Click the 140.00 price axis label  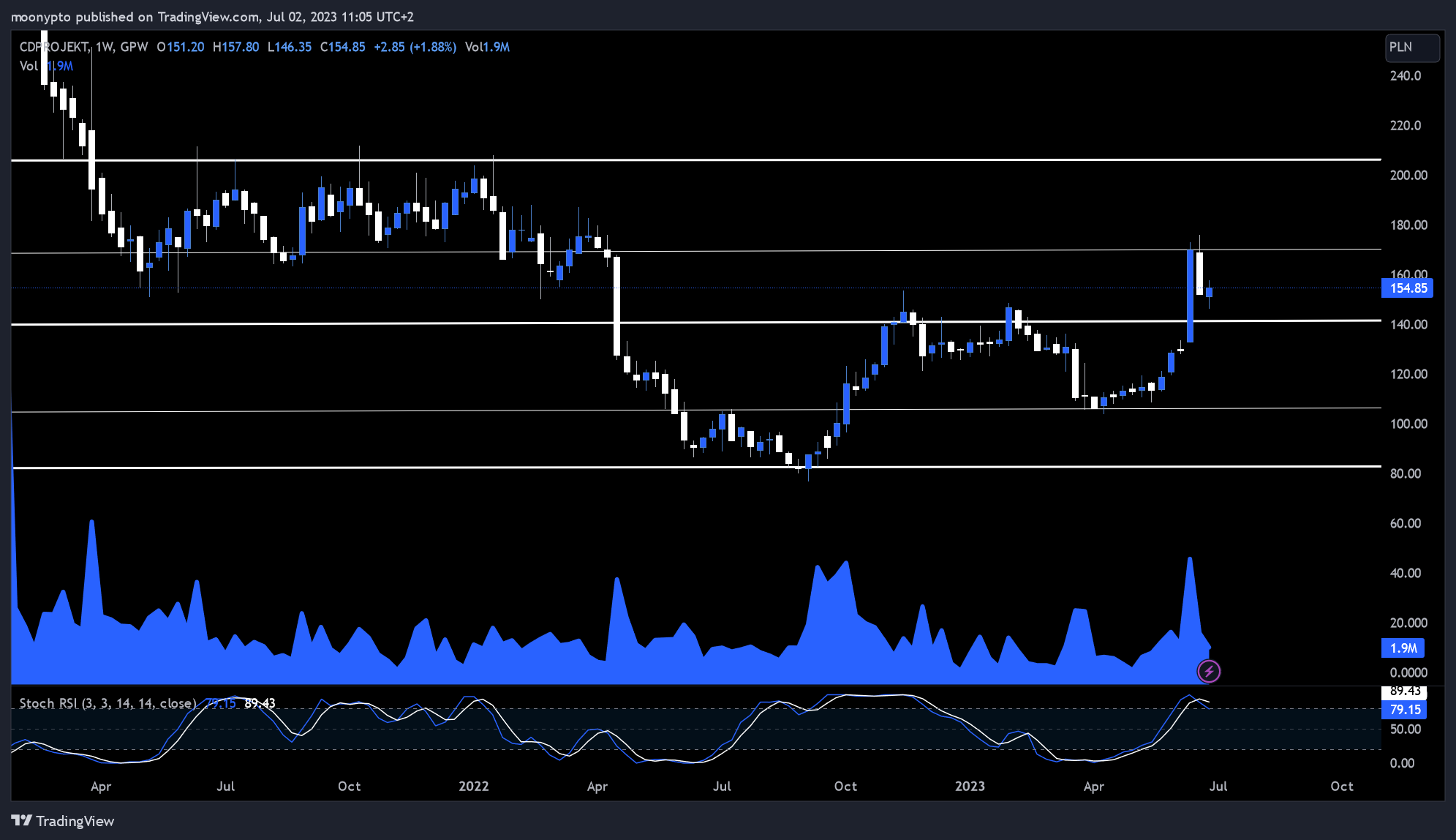pos(1408,325)
